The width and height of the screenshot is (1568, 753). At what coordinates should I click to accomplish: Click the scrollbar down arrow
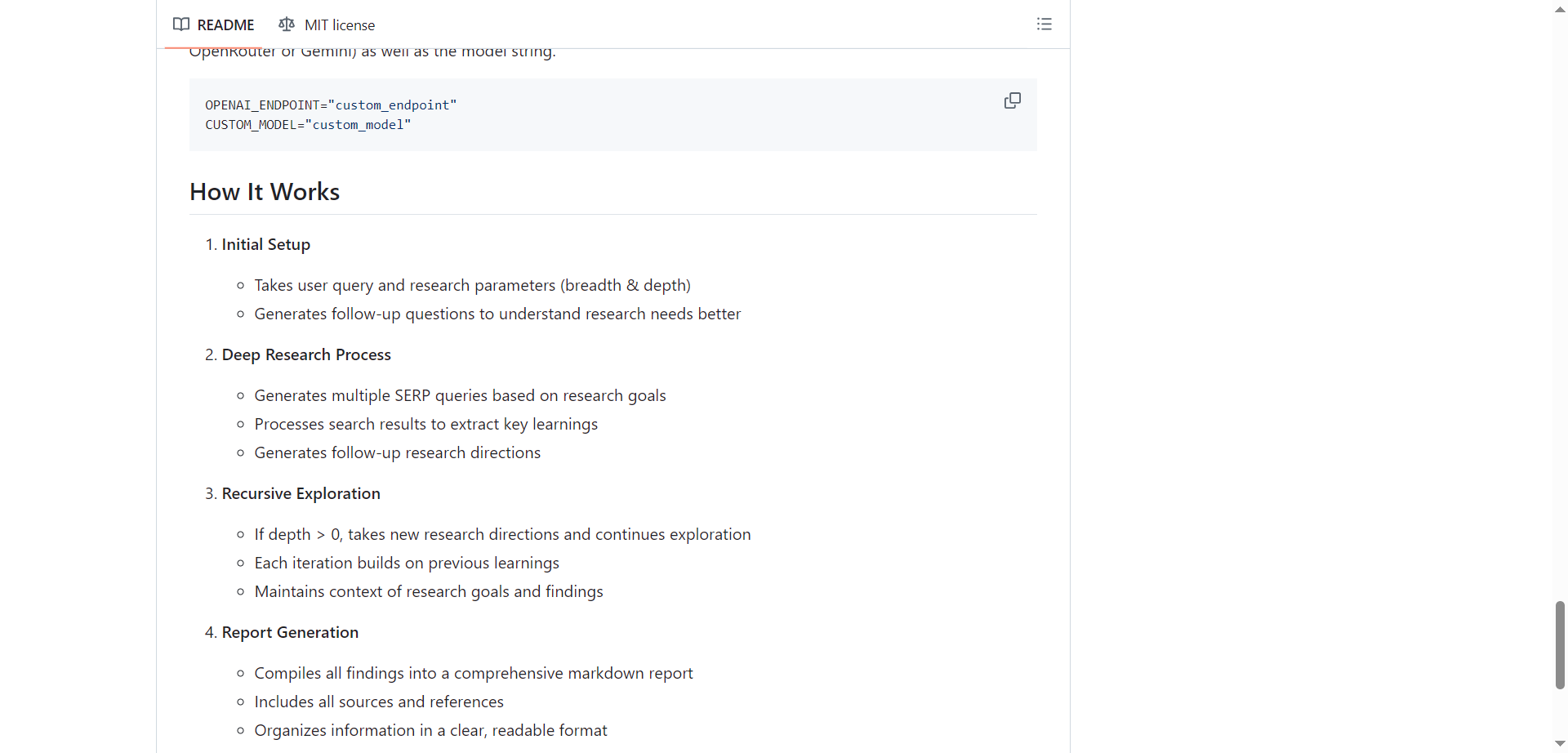pos(1559,743)
